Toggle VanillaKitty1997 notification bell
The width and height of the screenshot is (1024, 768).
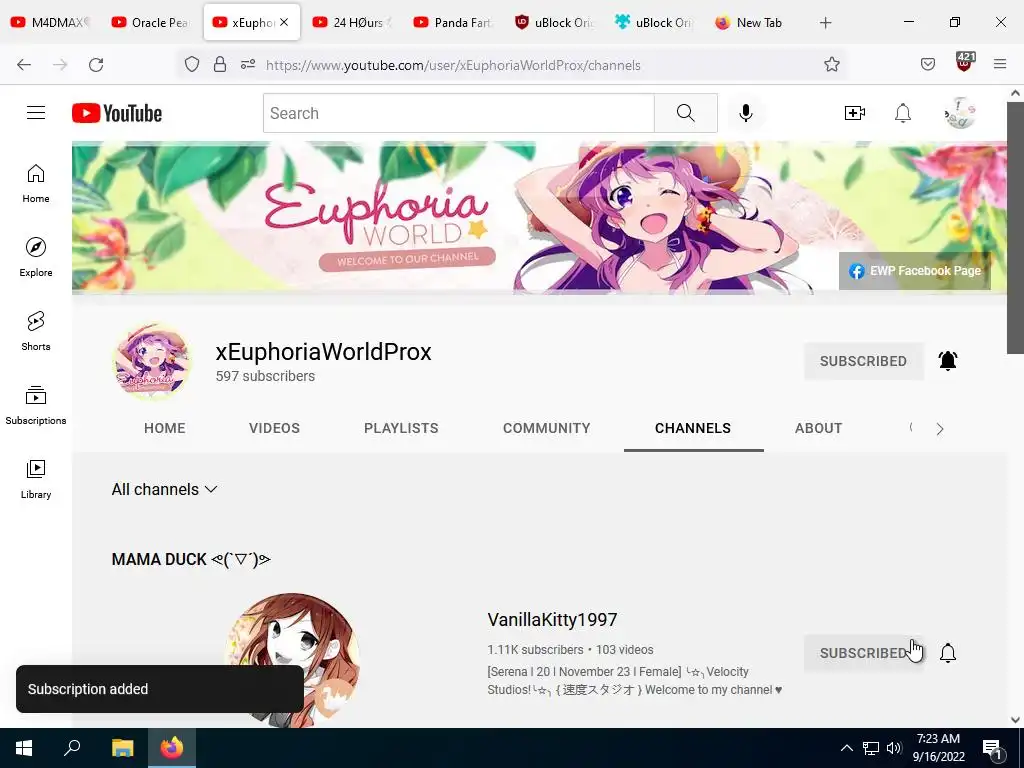pos(948,652)
